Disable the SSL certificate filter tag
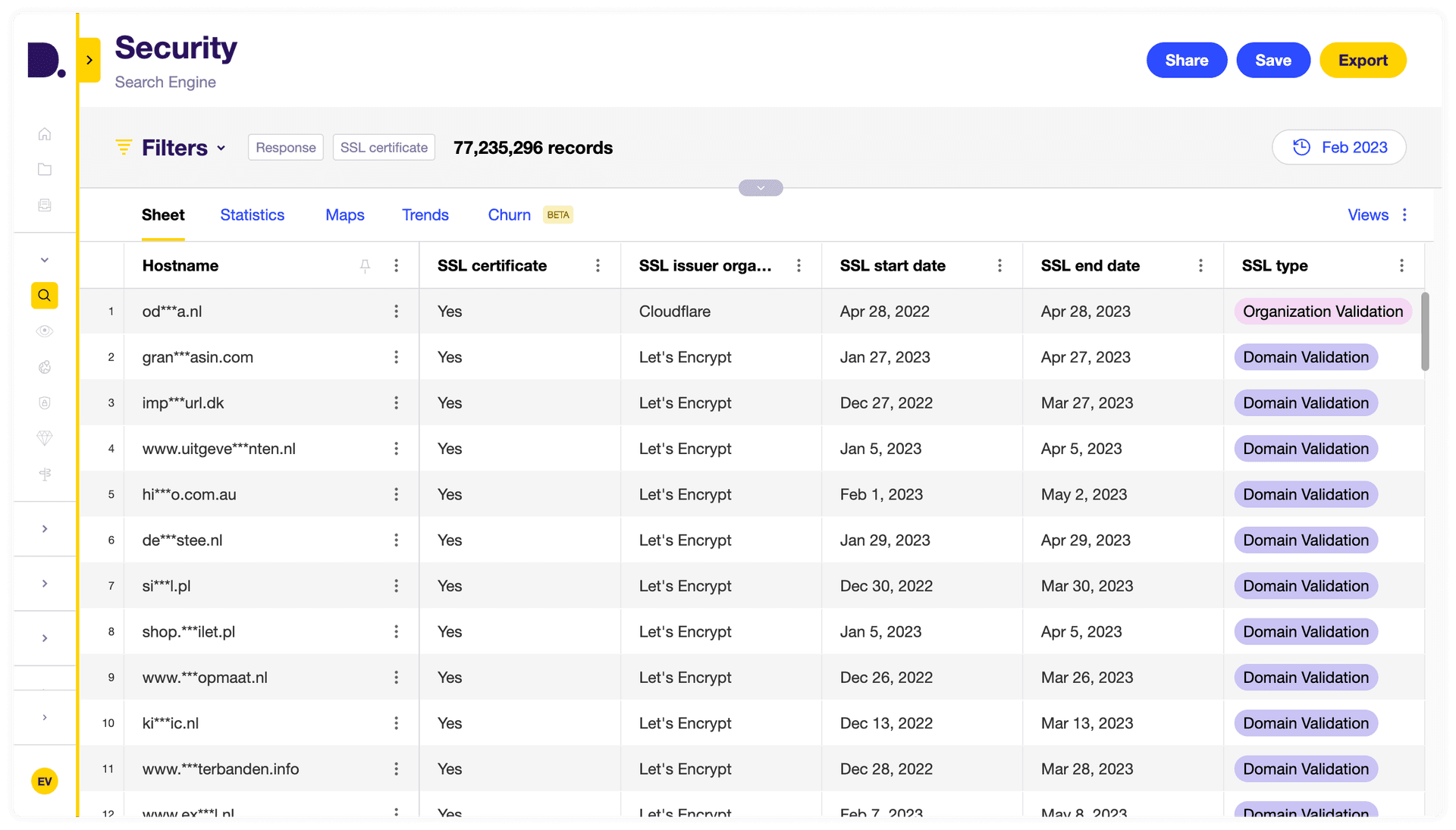Screen dimensions: 1456x830 coord(384,147)
